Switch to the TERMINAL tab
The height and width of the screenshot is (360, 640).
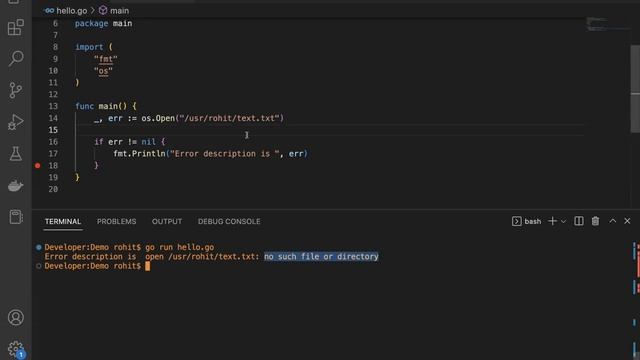coord(63,222)
